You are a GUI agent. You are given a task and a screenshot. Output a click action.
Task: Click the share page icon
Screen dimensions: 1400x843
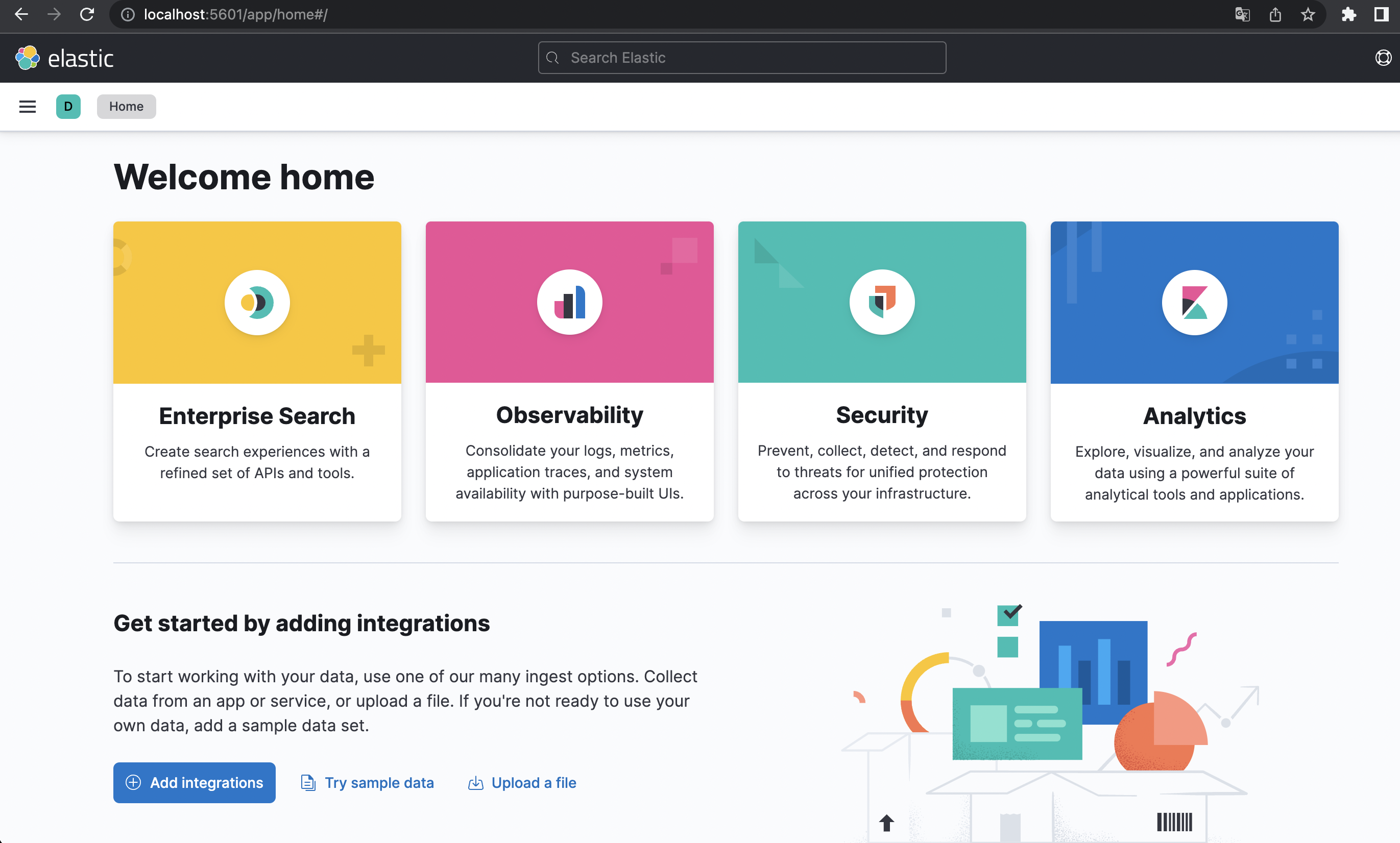tap(1275, 15)
